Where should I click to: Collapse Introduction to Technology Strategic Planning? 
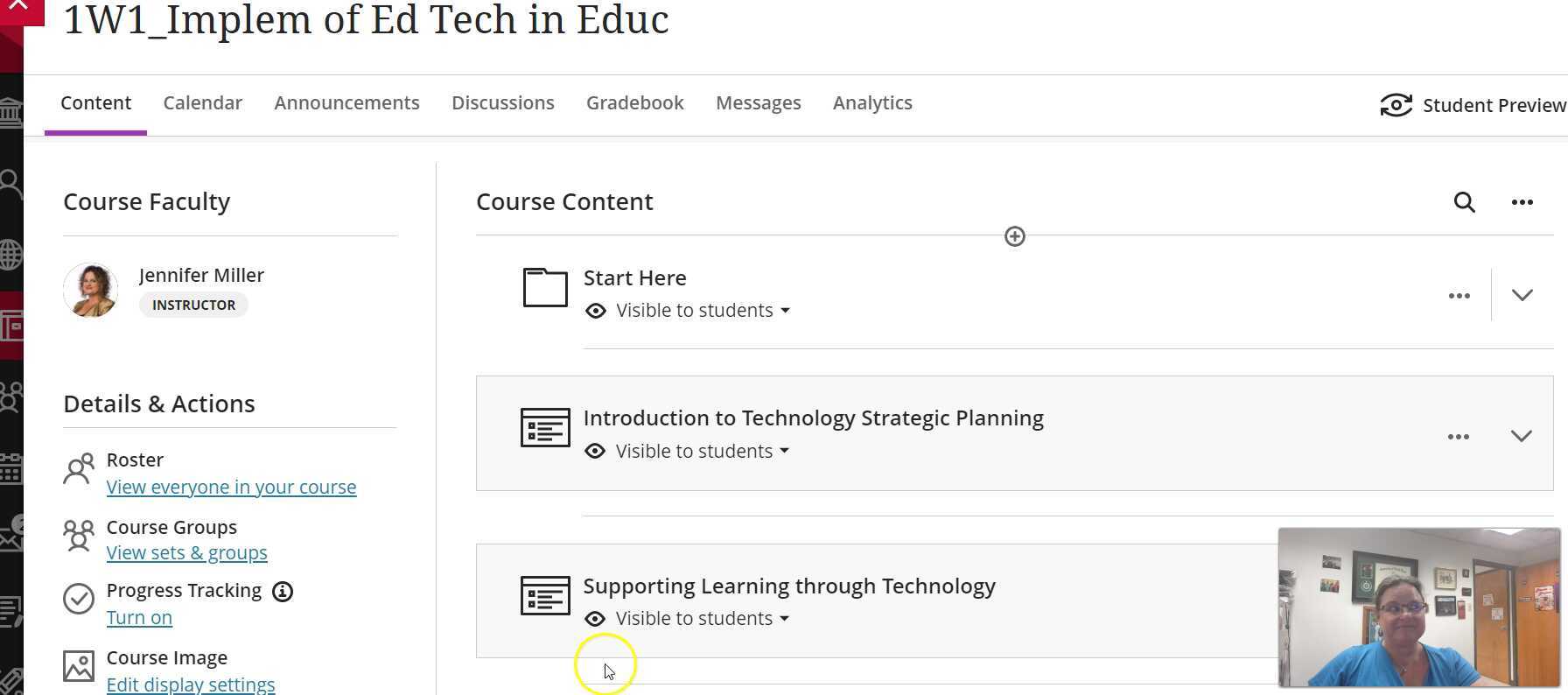(x=1522, y=435)
